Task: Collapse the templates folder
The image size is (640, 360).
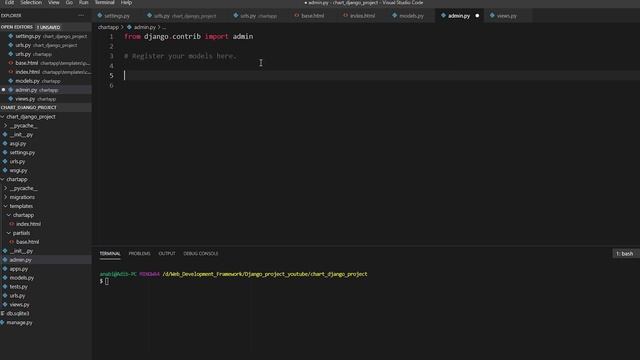Action: tap(21, 206)
